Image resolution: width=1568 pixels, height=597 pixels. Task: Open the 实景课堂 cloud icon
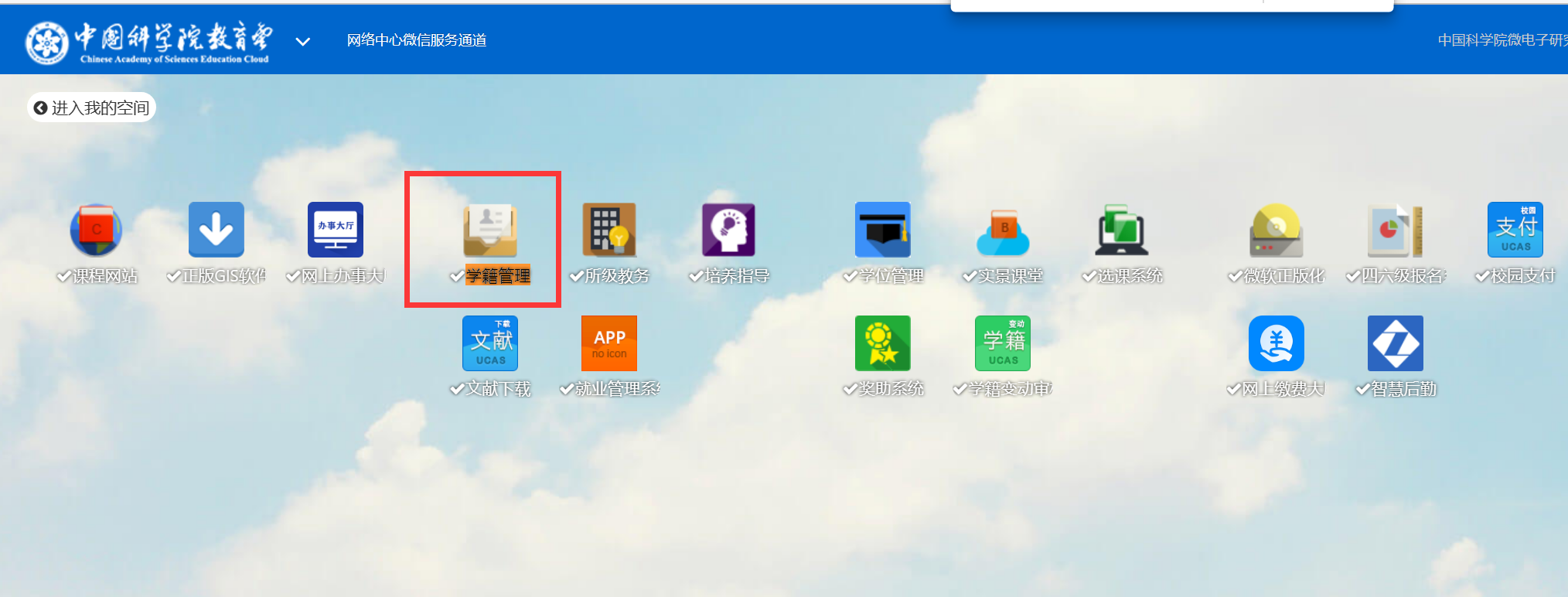[x=1002, y=230]
